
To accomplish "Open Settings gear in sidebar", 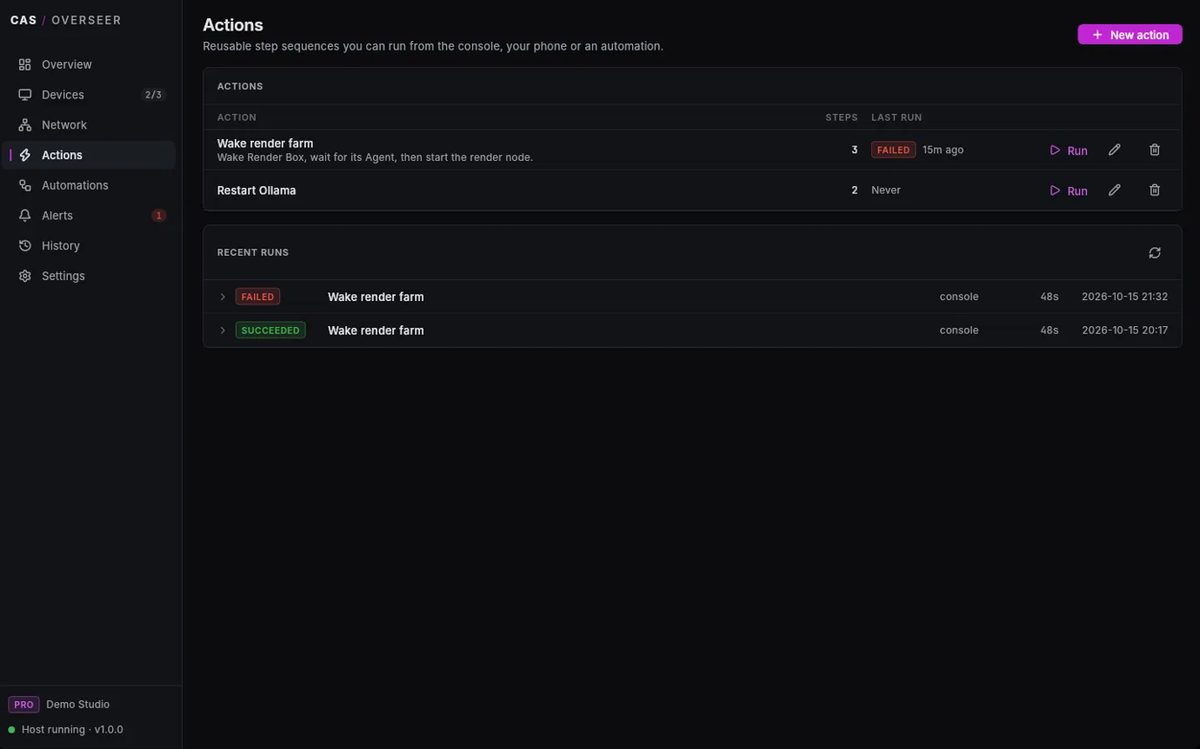I will click(x=25, y=276).
